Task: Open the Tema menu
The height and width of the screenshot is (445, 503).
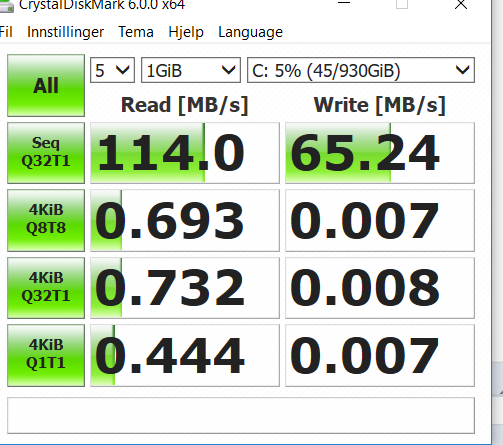Action: (136, 32)
